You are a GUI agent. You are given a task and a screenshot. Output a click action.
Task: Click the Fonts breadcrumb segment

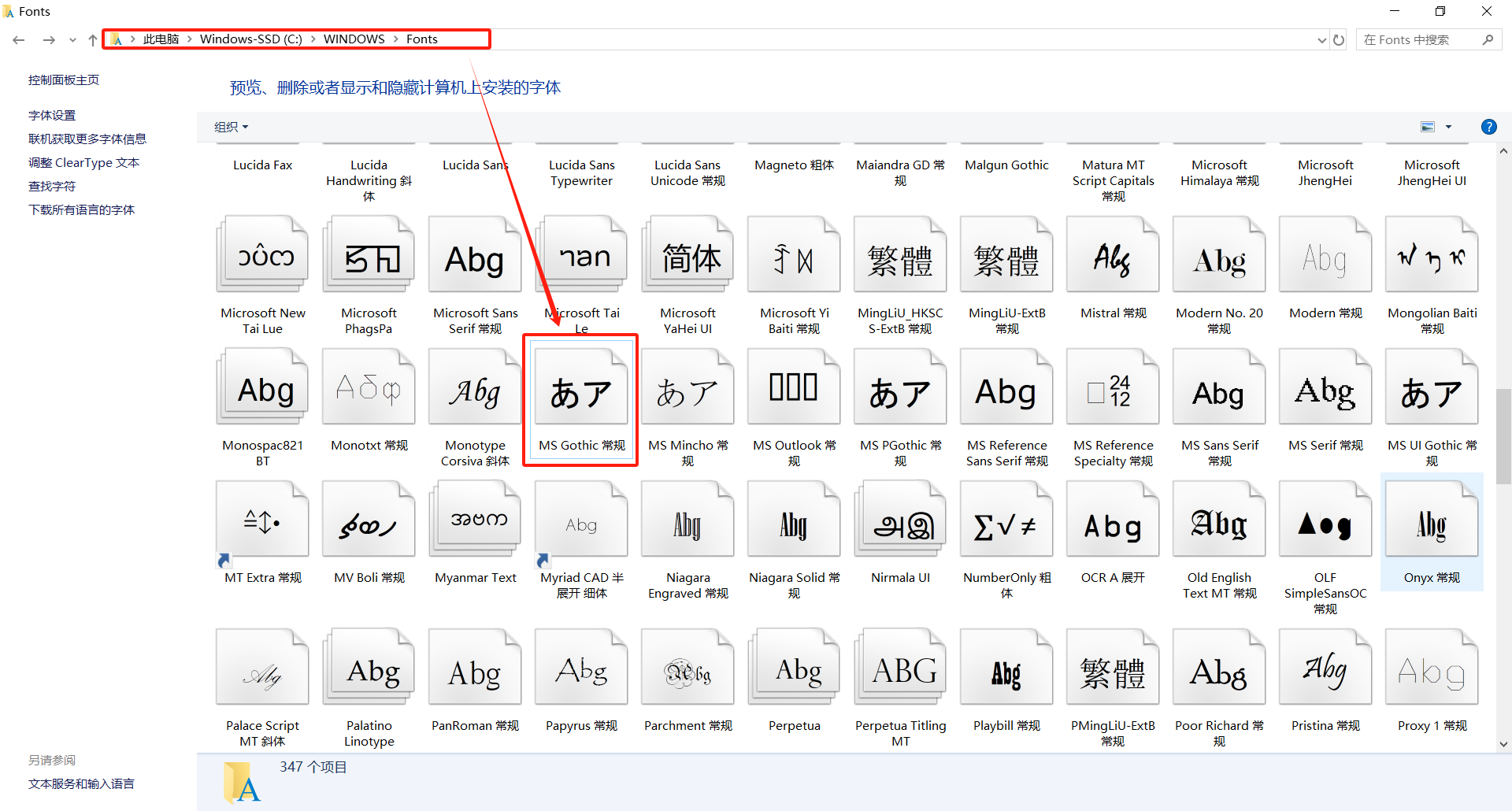[422, 39]
